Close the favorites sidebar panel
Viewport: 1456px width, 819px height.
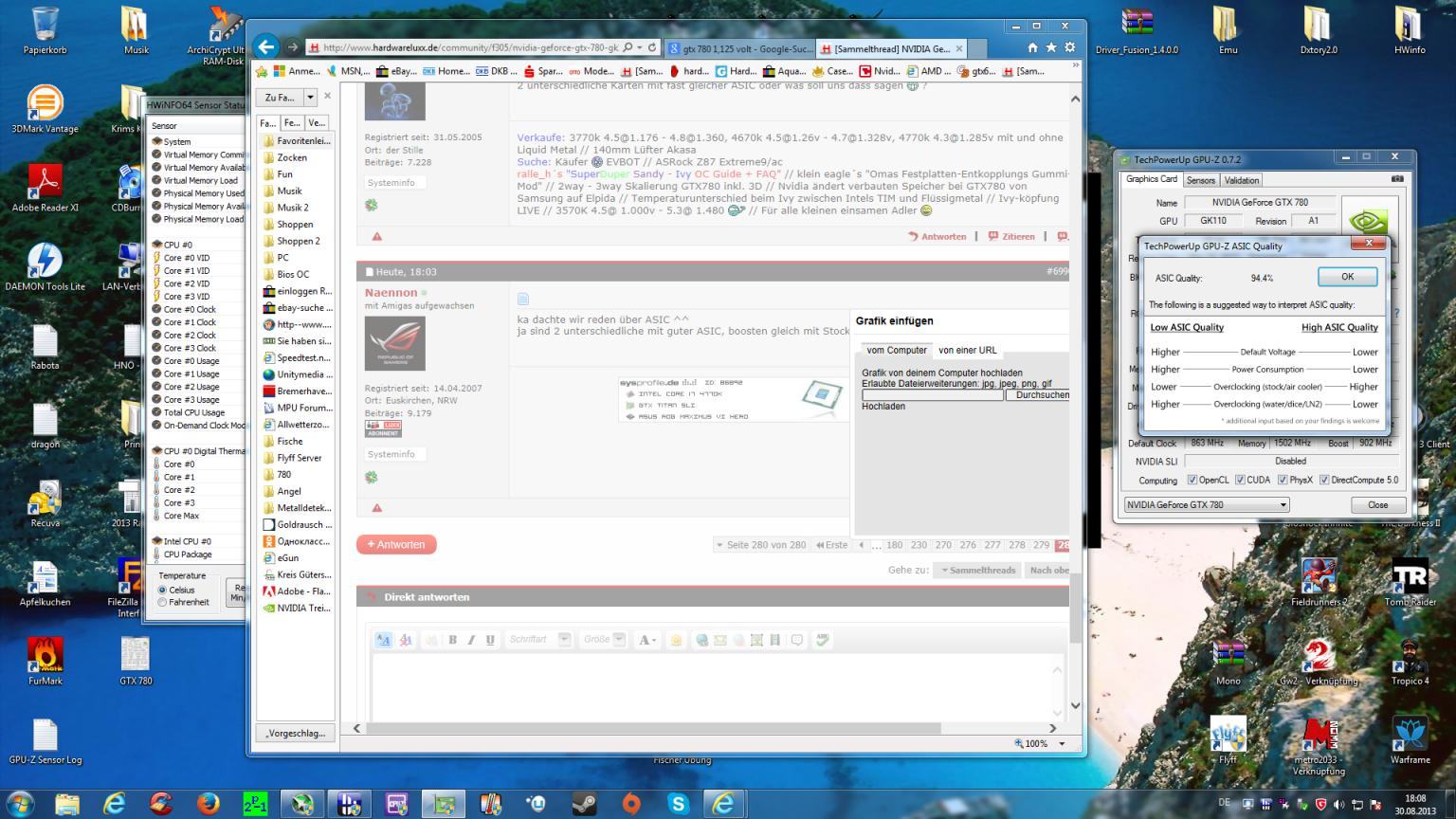pos(328,96)
